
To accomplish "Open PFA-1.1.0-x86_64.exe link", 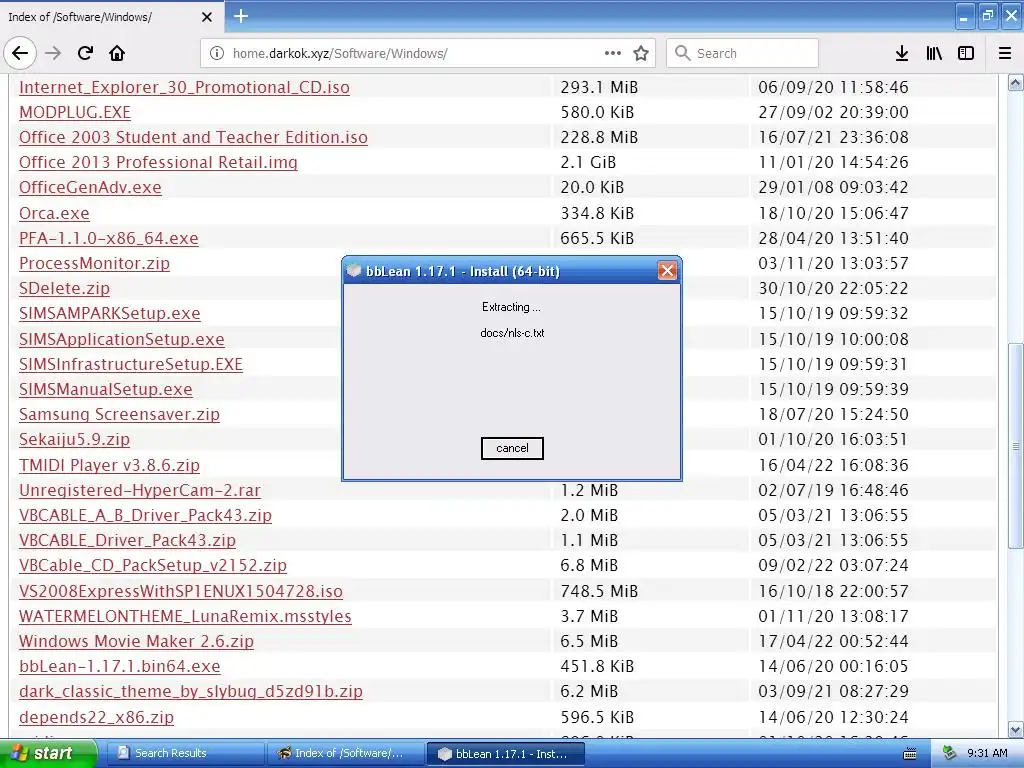I will [x=108, y=238].
